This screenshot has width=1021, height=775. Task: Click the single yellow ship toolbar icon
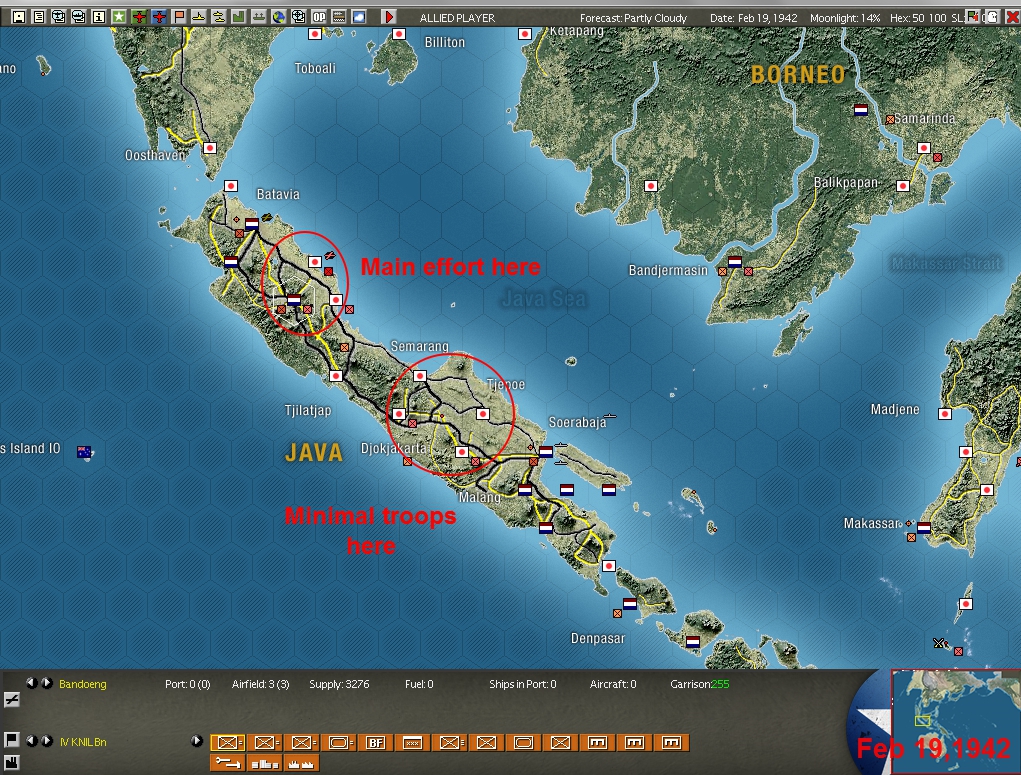[199, 17]
